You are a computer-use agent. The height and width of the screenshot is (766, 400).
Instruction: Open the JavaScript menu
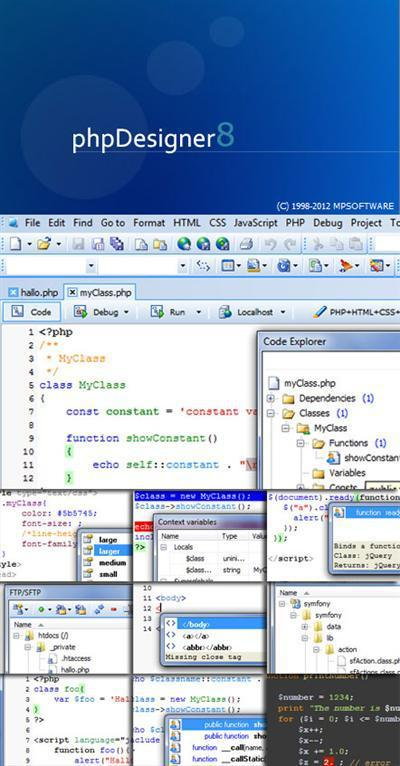tap(255, 223)
